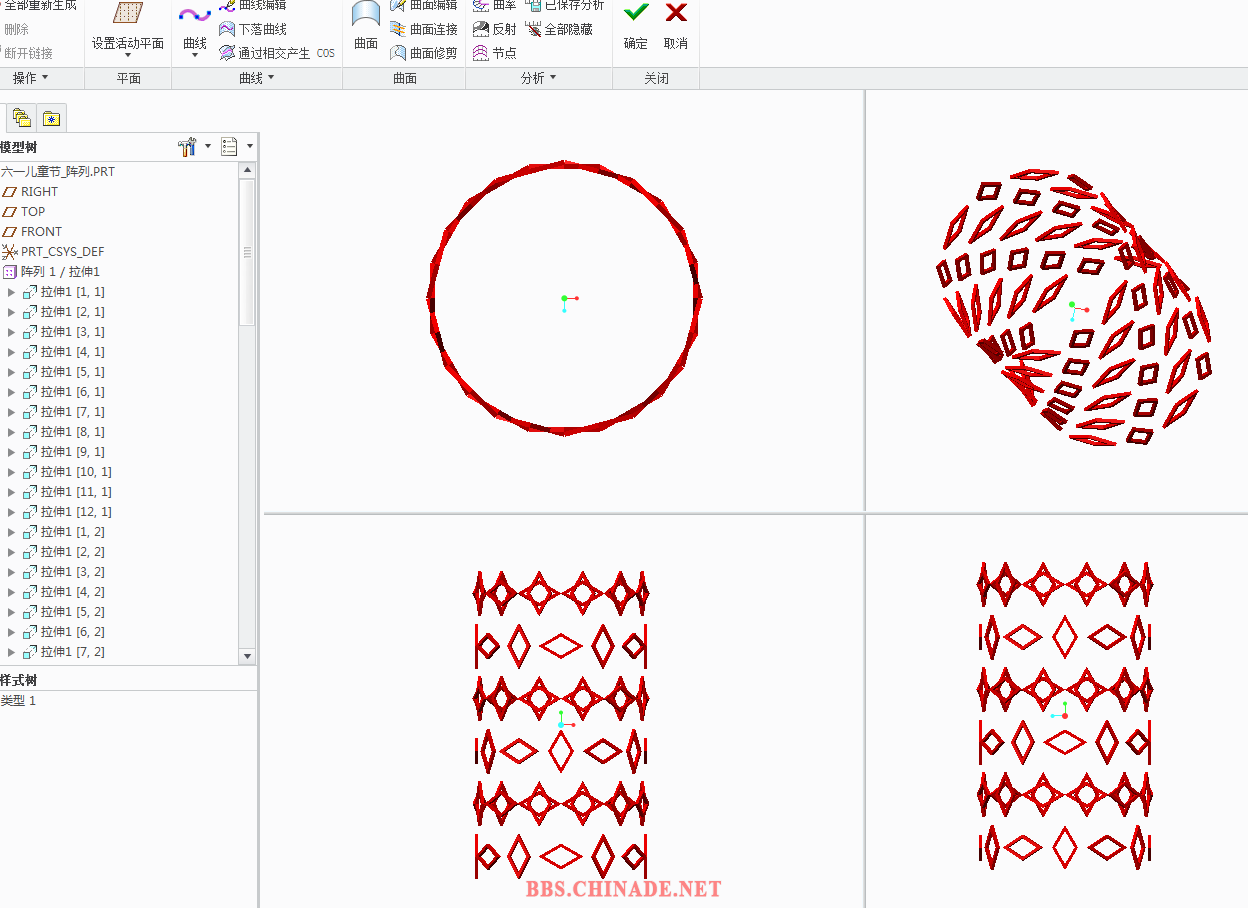
Task: Select the RIGHT datum plane
Action: pos(30,191)
